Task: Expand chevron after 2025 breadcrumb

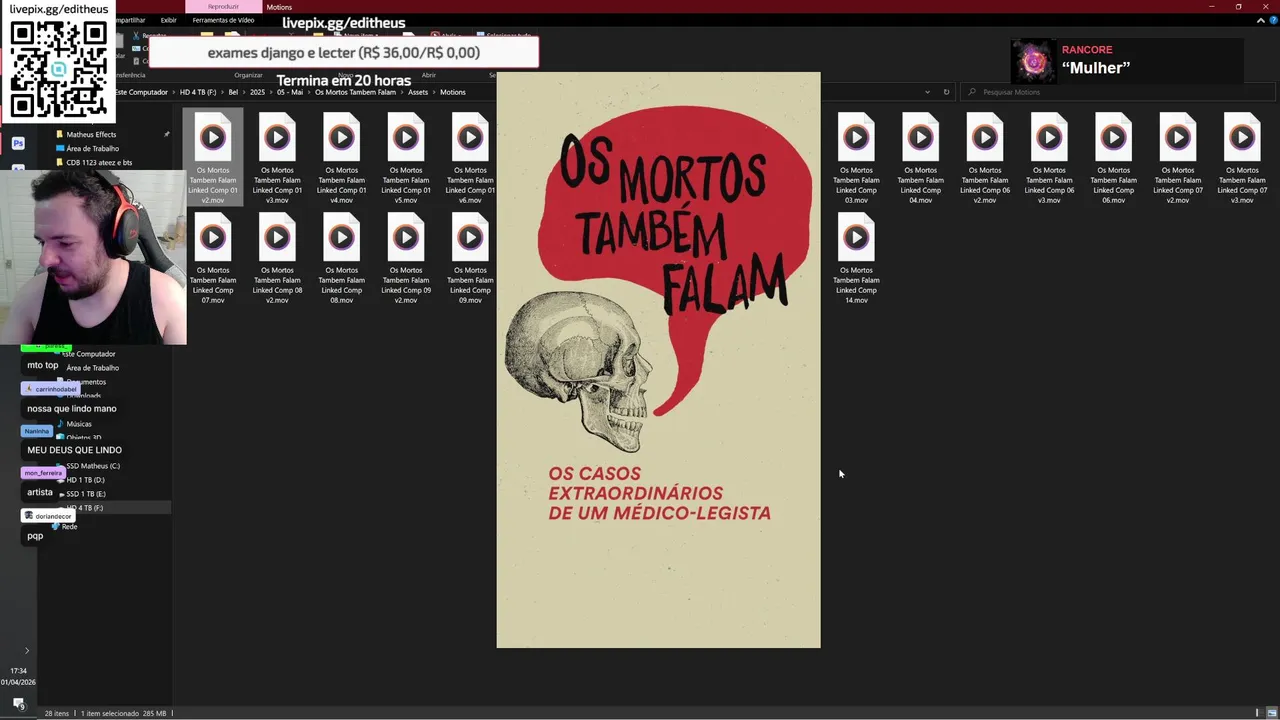Action: tap(271, 92)
